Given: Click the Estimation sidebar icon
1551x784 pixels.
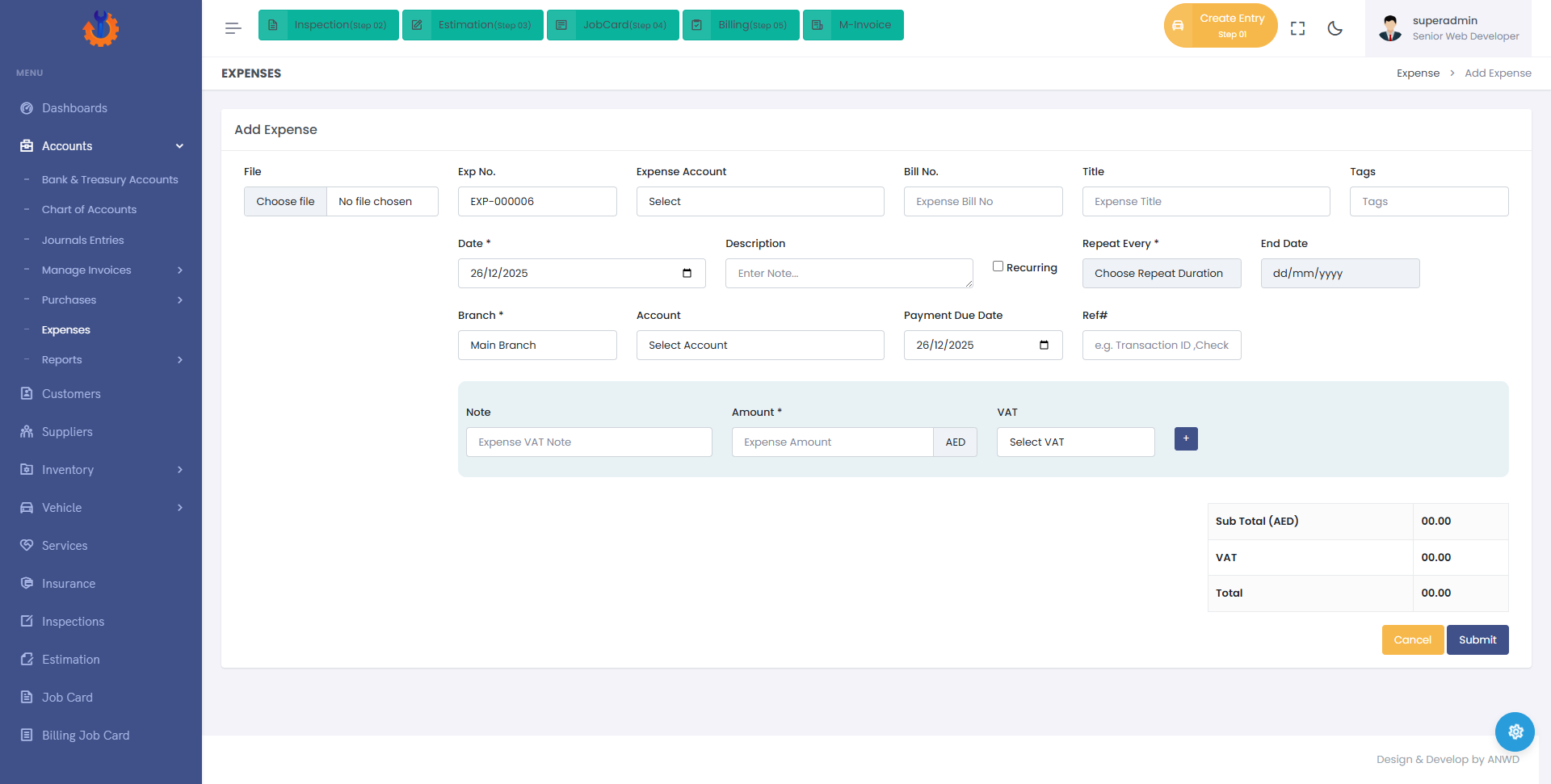Looking at the screenshot, I should (x=27, y=659).
